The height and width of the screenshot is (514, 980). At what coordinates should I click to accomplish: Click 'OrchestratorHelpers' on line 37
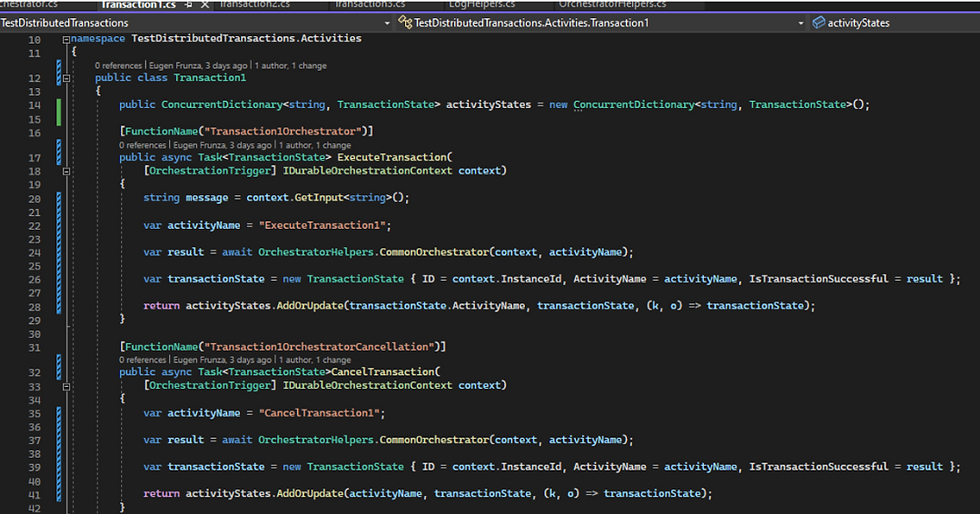tap(316, 440)
